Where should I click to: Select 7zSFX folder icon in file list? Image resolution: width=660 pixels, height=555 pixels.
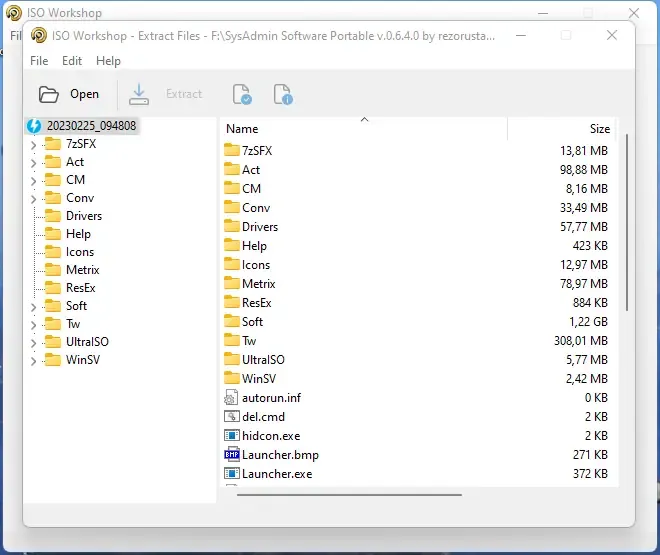(232, 149)
